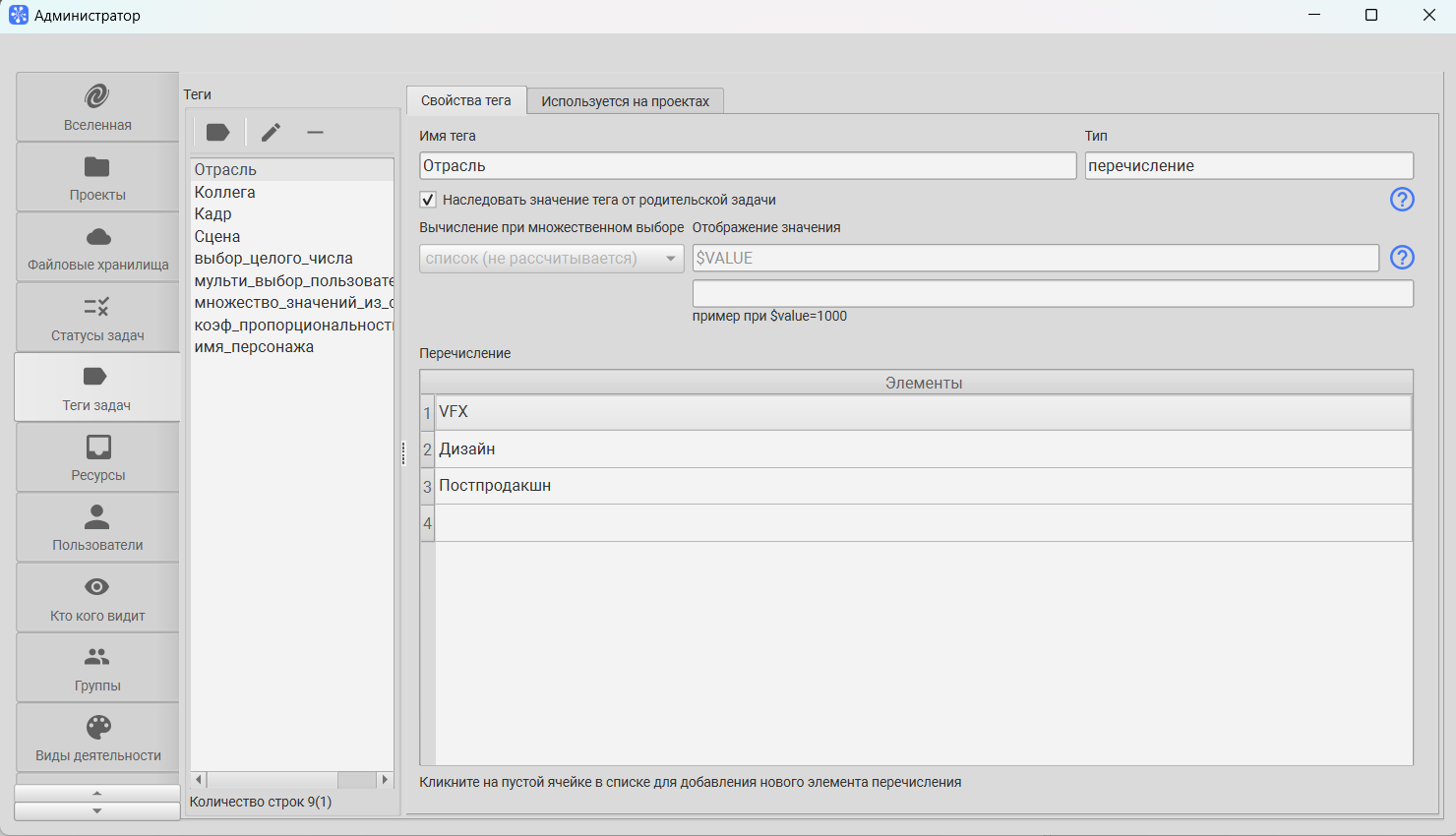Viewport: 1456px width, 836px height.
Task: Open Кто кого видит section
Action: pos(97,597)
